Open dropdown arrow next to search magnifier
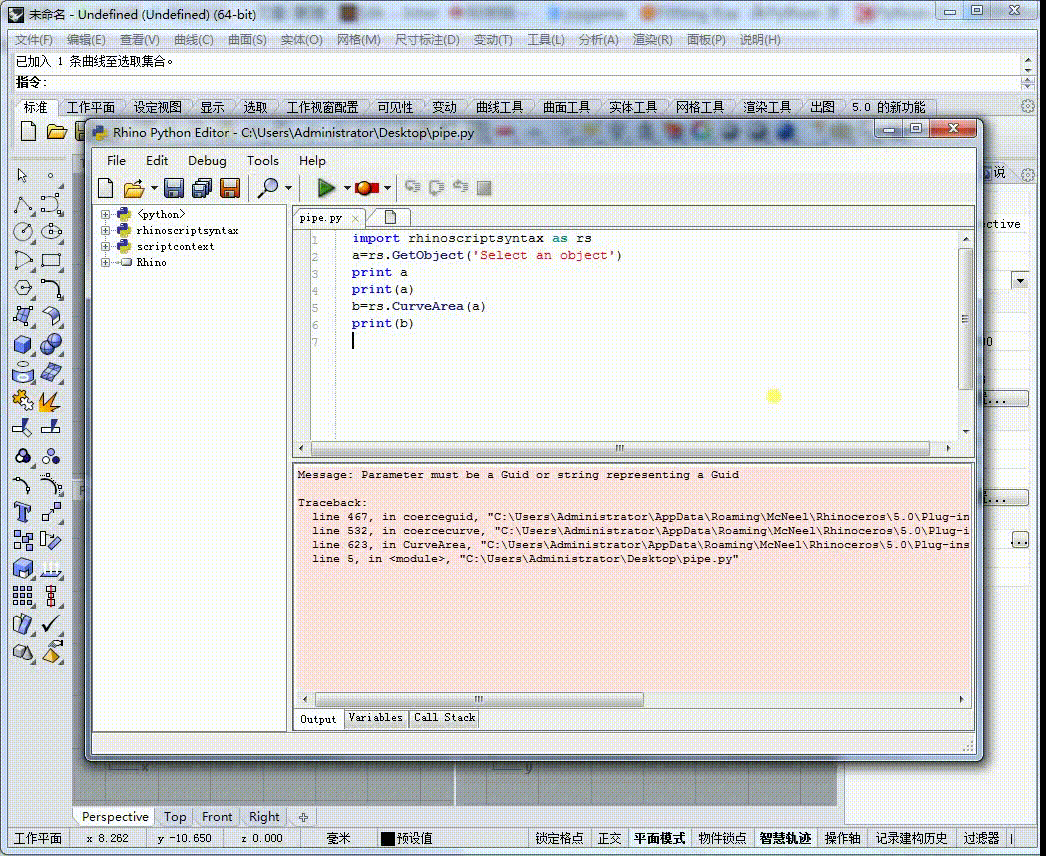The height and width of the screenshot is (856, 1046). 288,188
